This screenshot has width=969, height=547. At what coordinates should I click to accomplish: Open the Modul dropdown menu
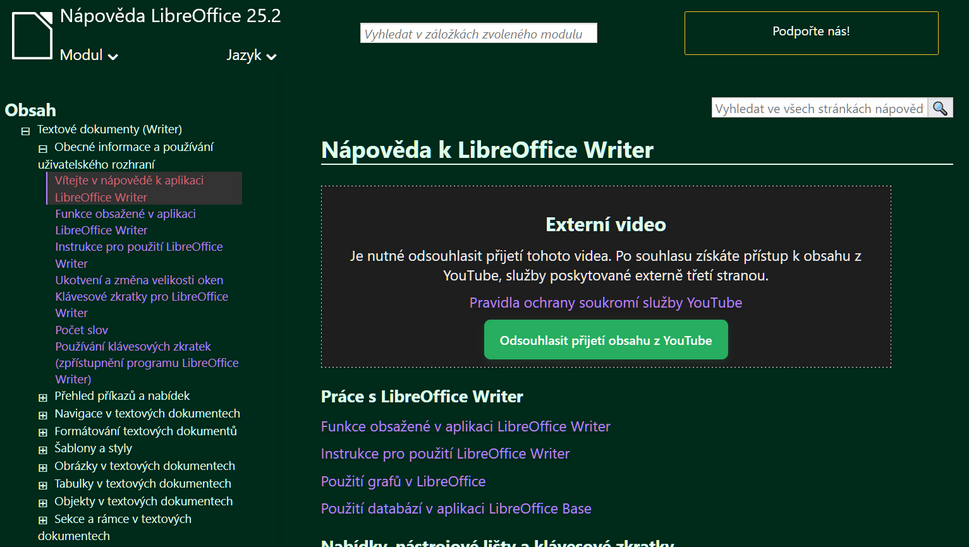coord(89,56)
